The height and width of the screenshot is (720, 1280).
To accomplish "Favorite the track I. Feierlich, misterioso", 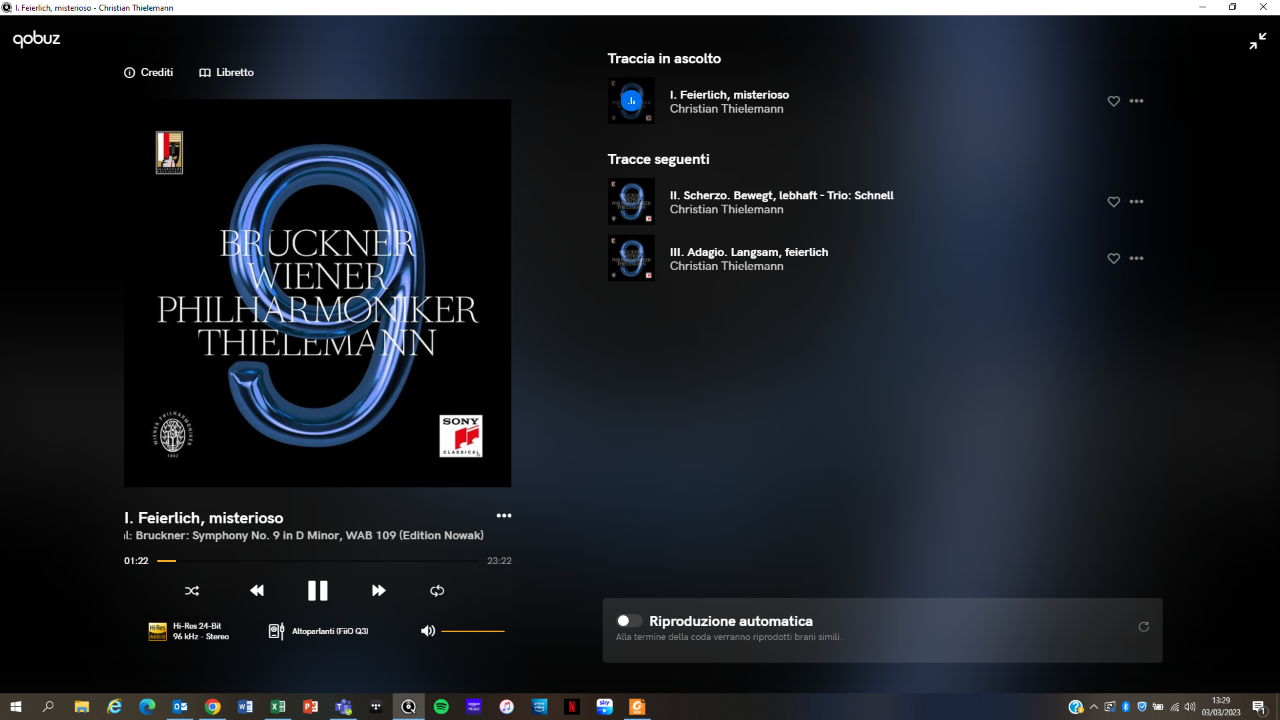I will pos(1113,101).
